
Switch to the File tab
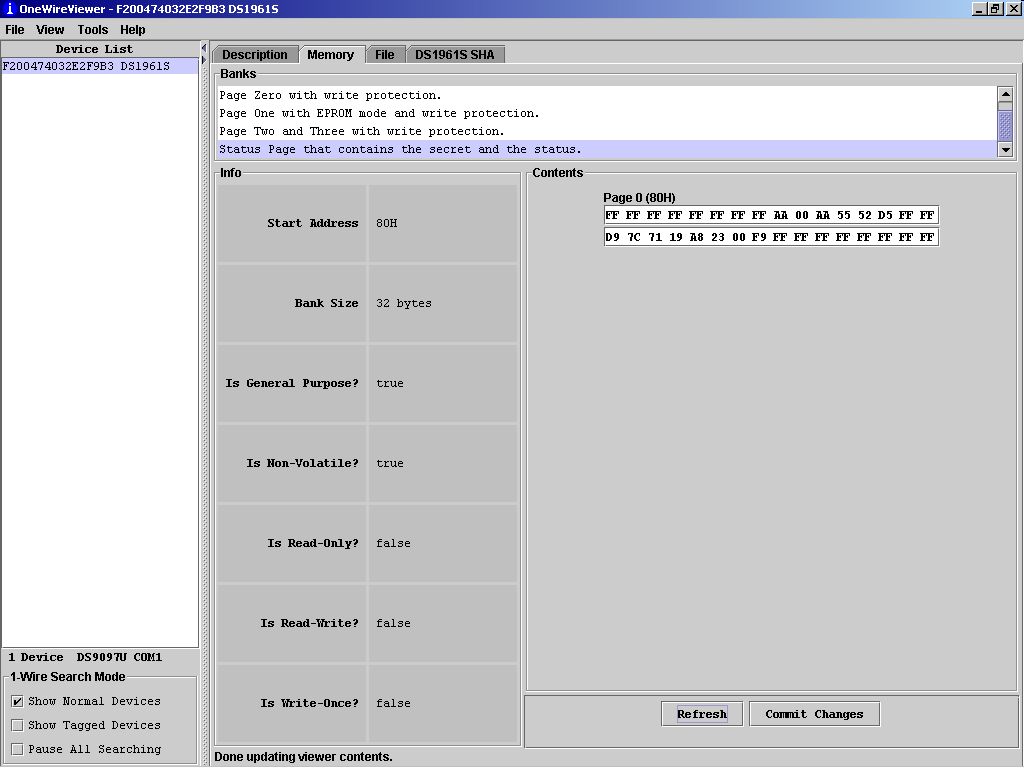[385, 55]
